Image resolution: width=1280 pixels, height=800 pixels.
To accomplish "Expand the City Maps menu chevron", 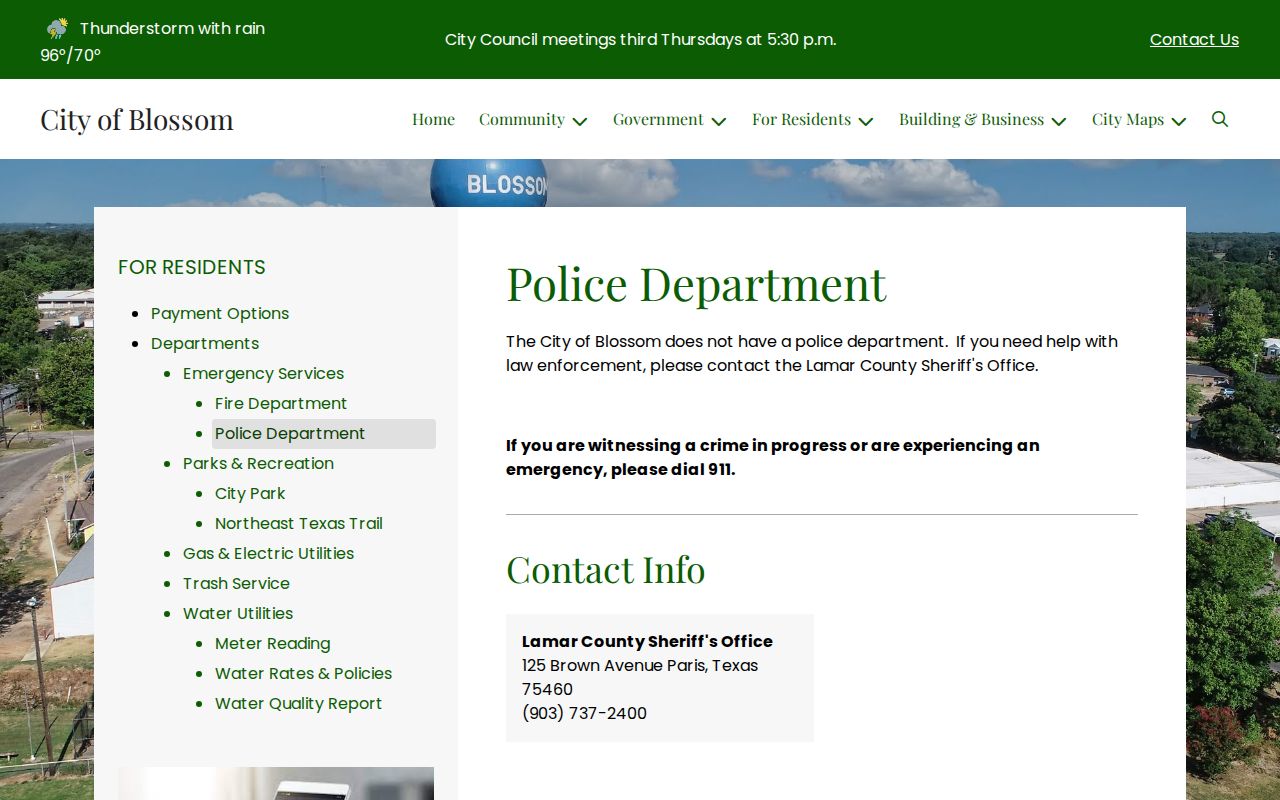I will (1179, 121).
